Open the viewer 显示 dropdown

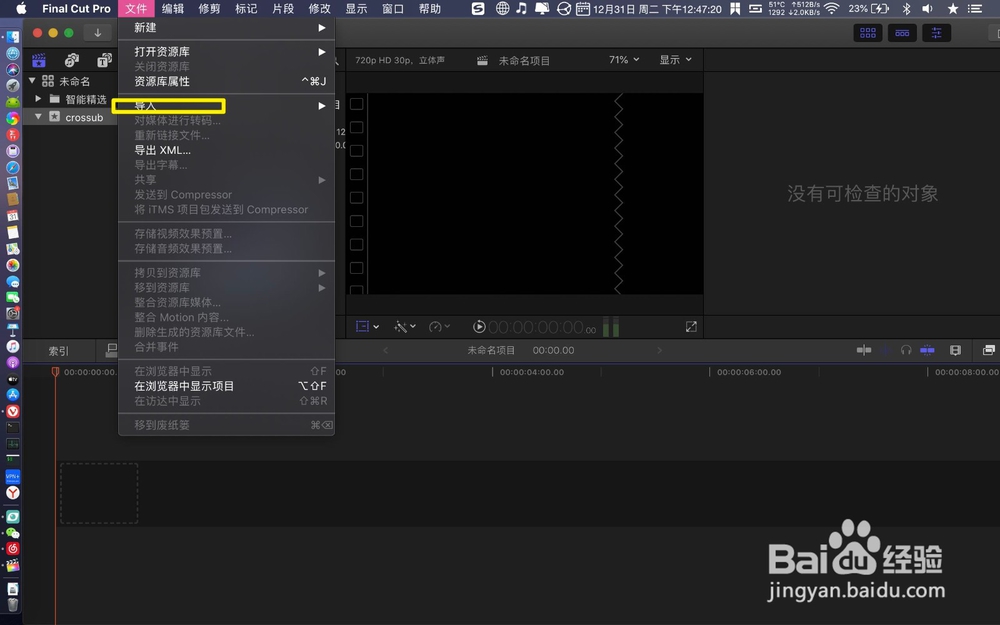pyautogui.click(x=675, y=59)
